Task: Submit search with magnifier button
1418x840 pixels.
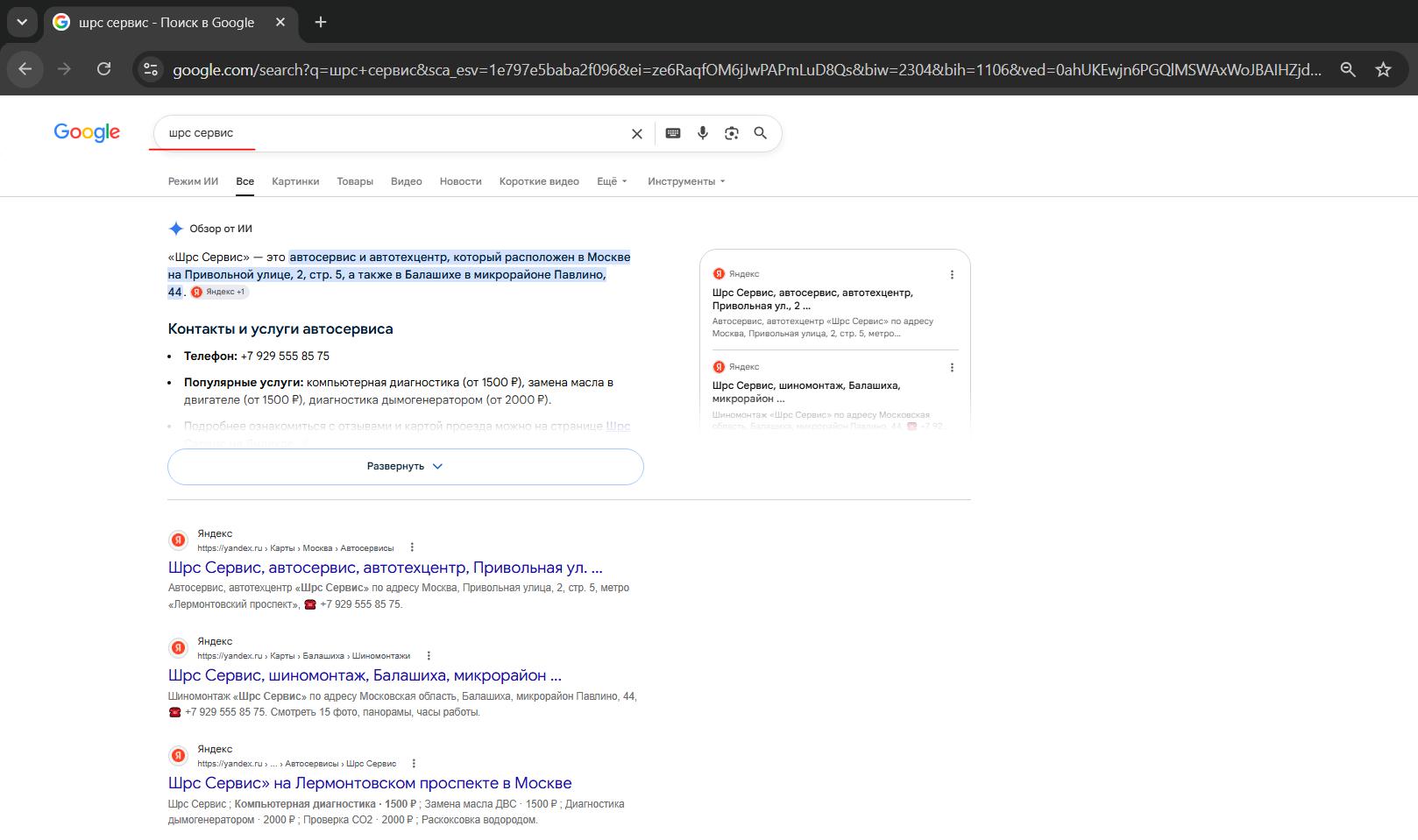Action: [761, 133]
